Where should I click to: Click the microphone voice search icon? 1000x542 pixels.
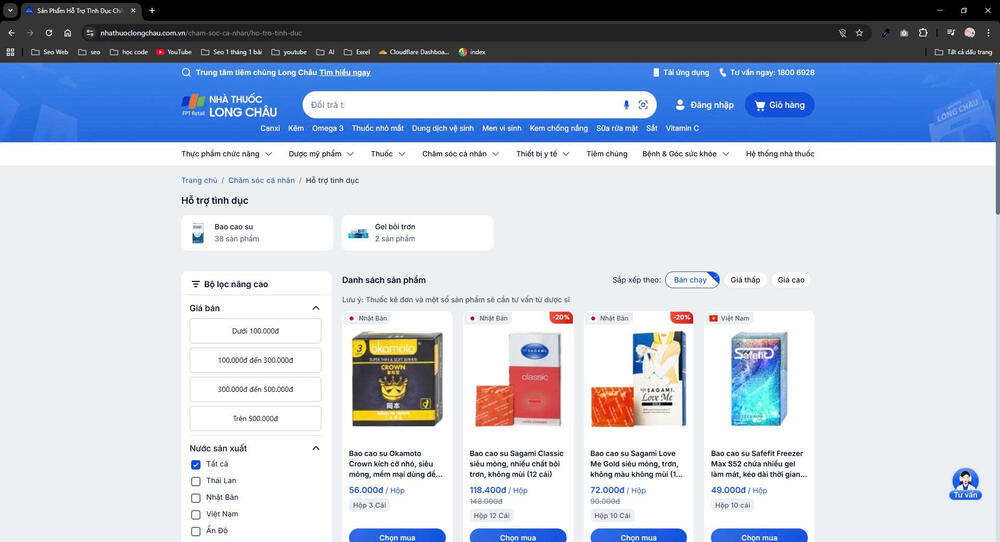[x=626, y=105]
